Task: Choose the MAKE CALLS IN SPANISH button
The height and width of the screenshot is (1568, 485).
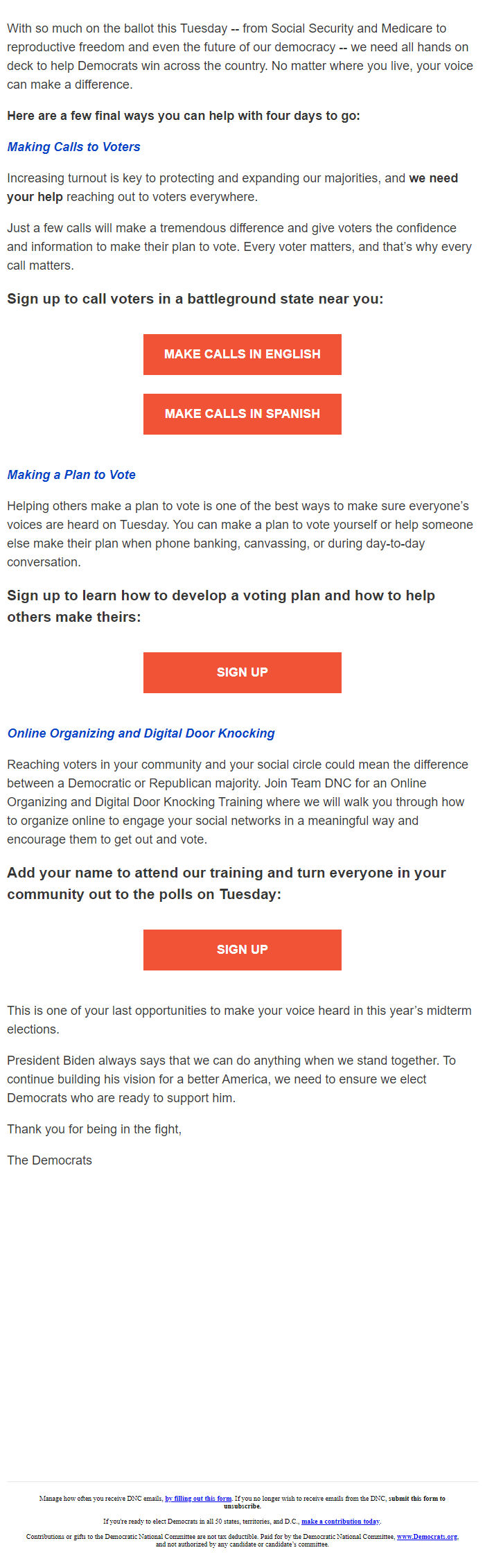Action: coord(242,414)
